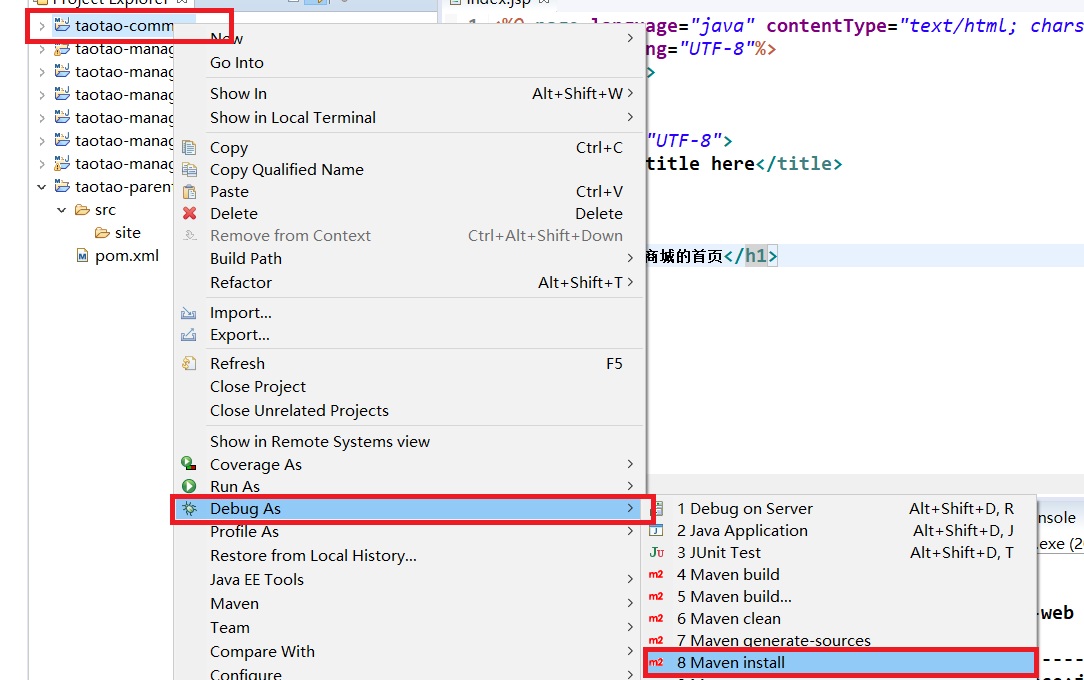Viewport: 1084px width, 680px height.
Task: Select the taotao-parent project
Action: 124,187
